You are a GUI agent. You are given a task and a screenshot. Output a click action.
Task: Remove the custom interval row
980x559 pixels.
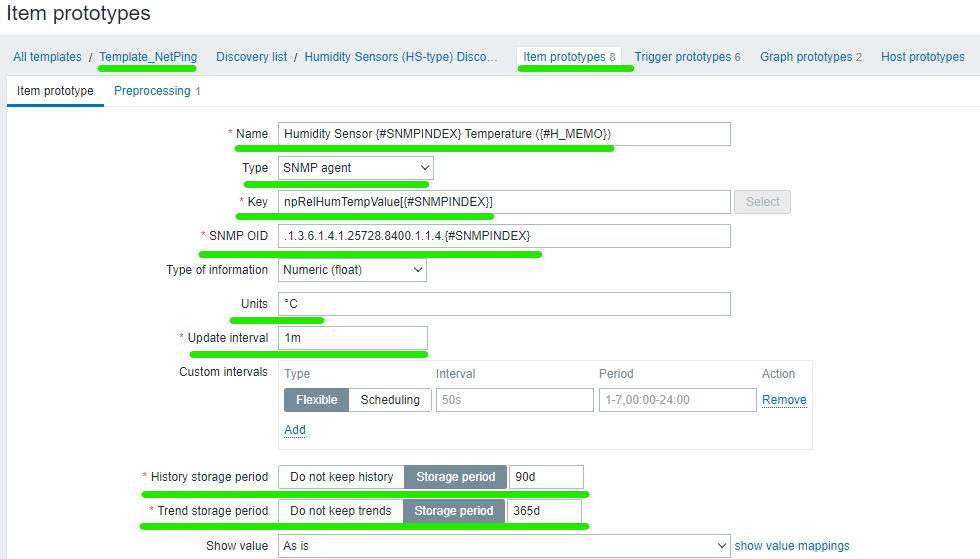click(784, 400)
